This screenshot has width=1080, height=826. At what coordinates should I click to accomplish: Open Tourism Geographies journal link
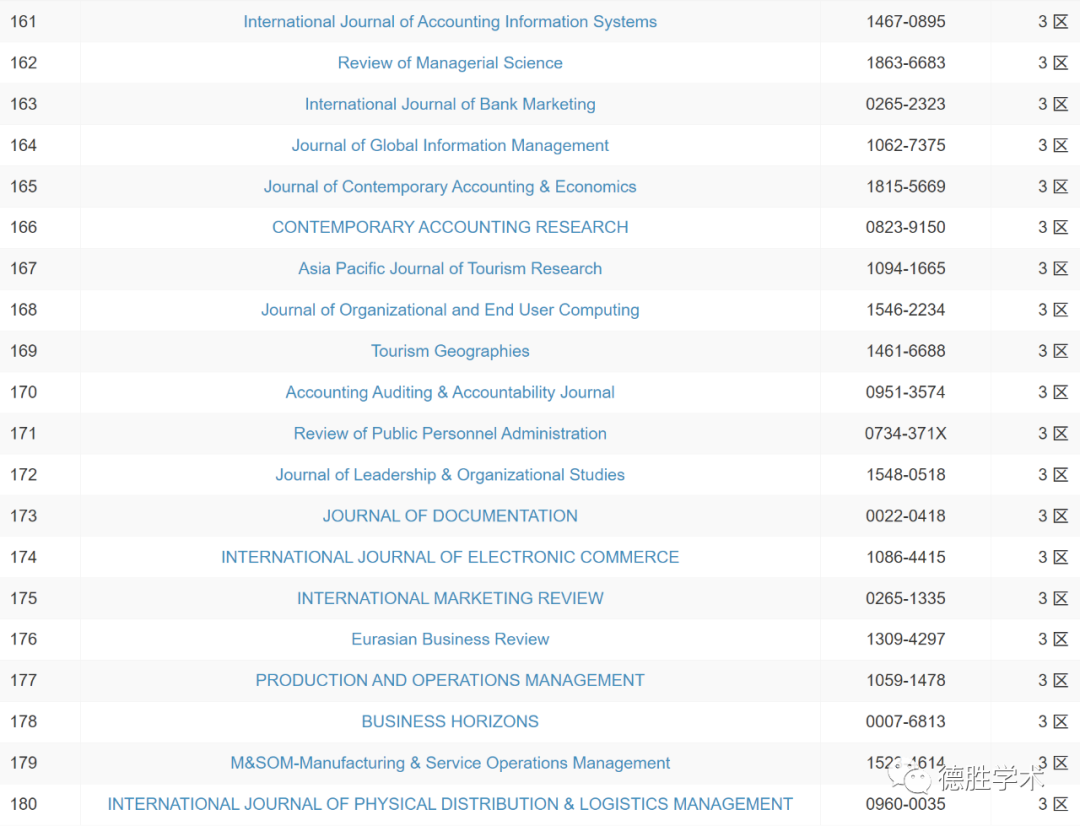[x=450, y=351]
